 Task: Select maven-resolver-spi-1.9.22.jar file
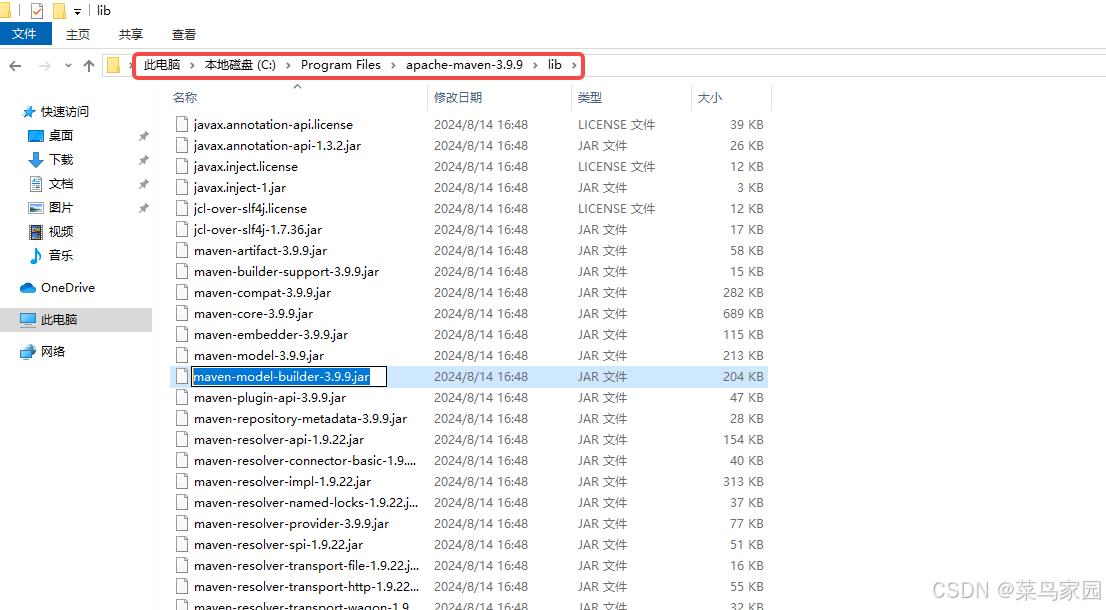pyautogui.click(x=278, y=545)
